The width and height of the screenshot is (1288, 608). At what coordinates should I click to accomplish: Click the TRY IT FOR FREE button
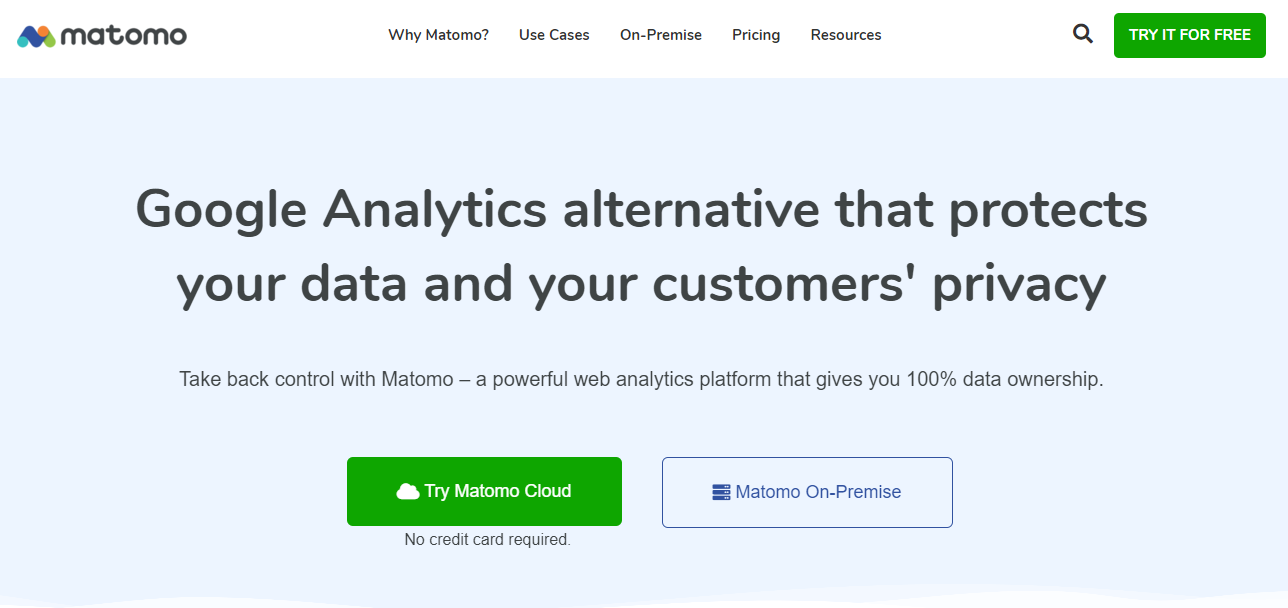tap(1190, 35)
